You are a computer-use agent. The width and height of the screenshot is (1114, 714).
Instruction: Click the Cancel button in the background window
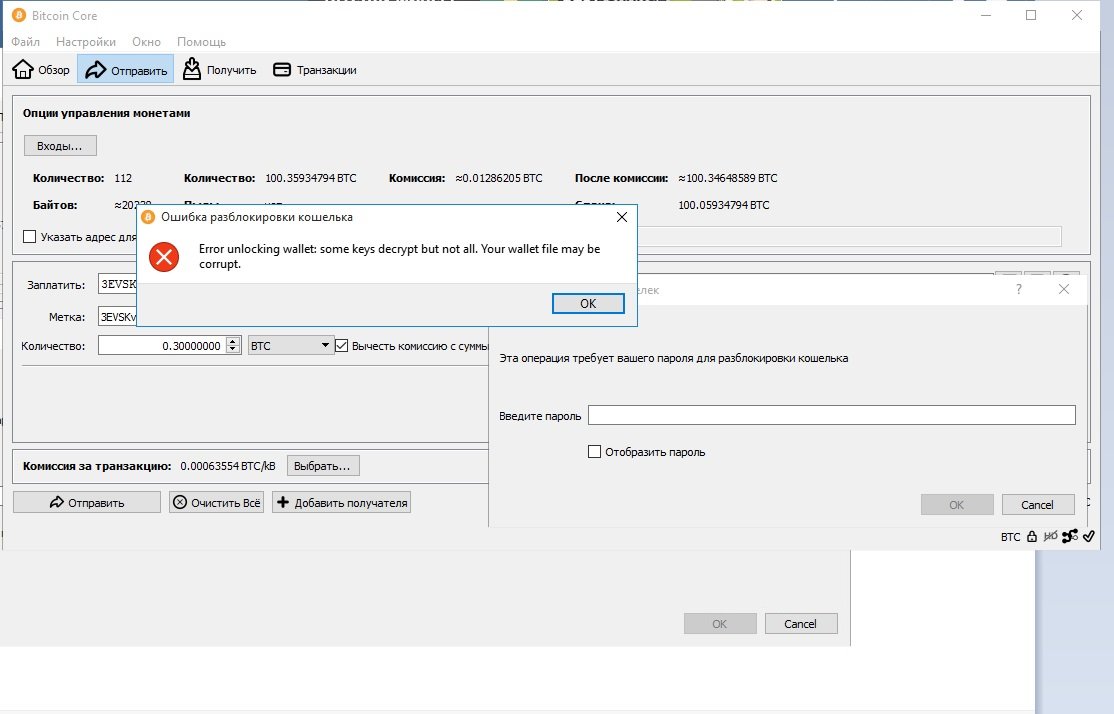coord(801,624)
